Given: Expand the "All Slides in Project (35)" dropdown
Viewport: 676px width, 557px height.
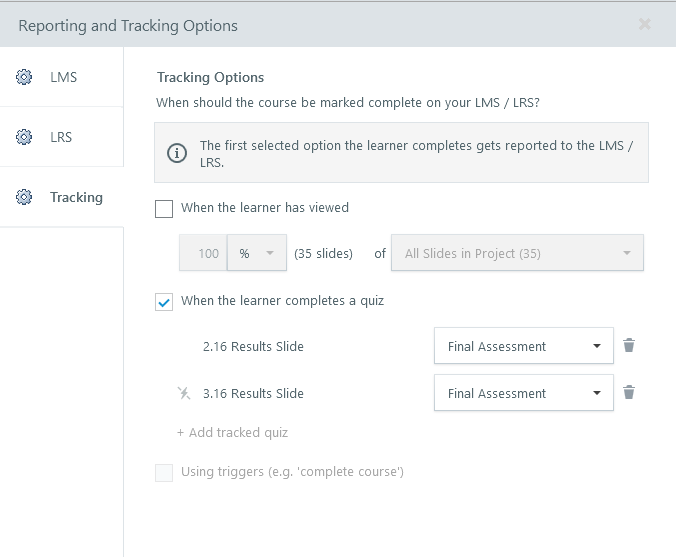Looking at the screenshot, I should (517, 254).
